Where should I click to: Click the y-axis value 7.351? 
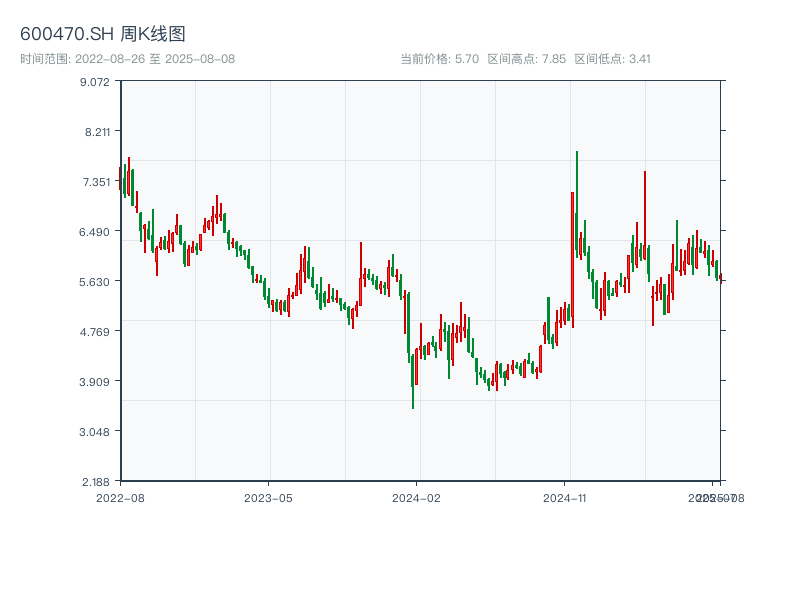96,182
